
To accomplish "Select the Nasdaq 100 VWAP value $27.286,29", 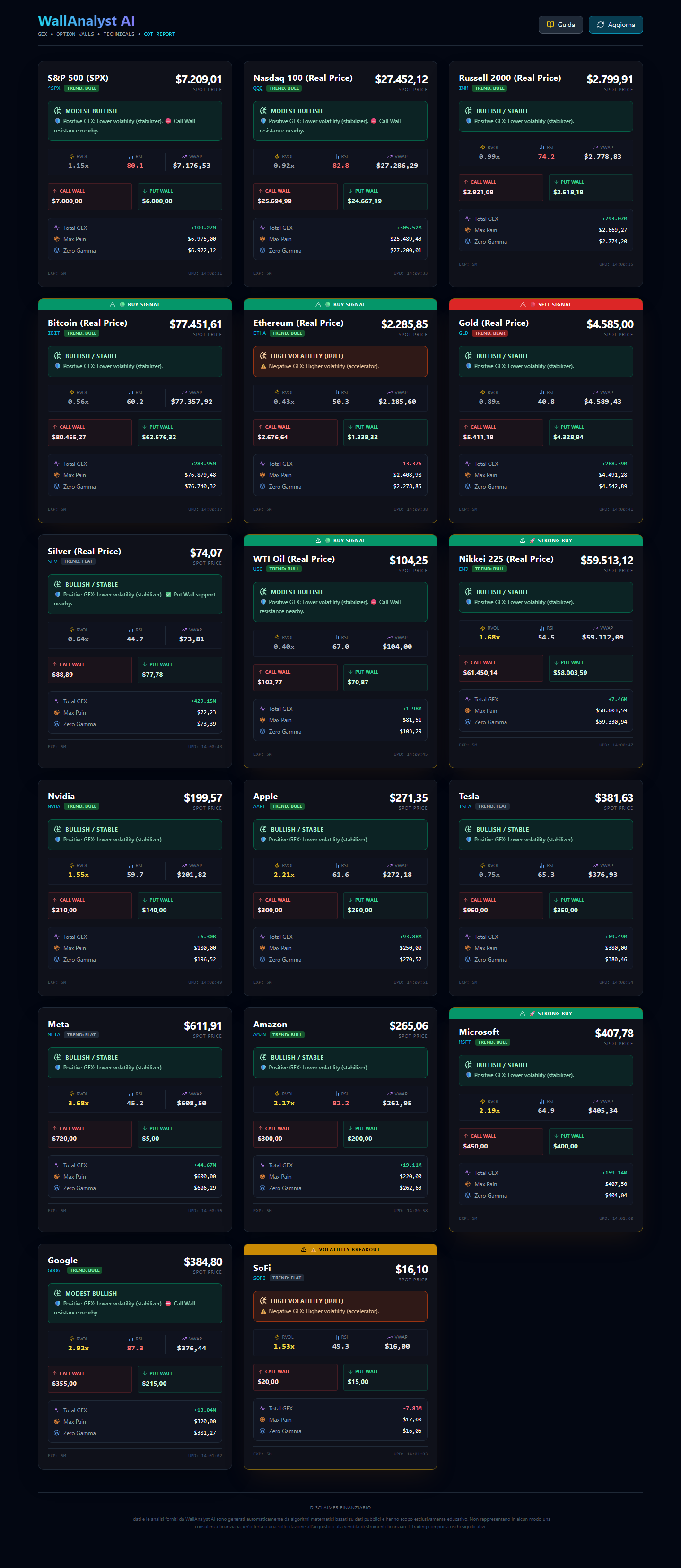I will 397,166.
